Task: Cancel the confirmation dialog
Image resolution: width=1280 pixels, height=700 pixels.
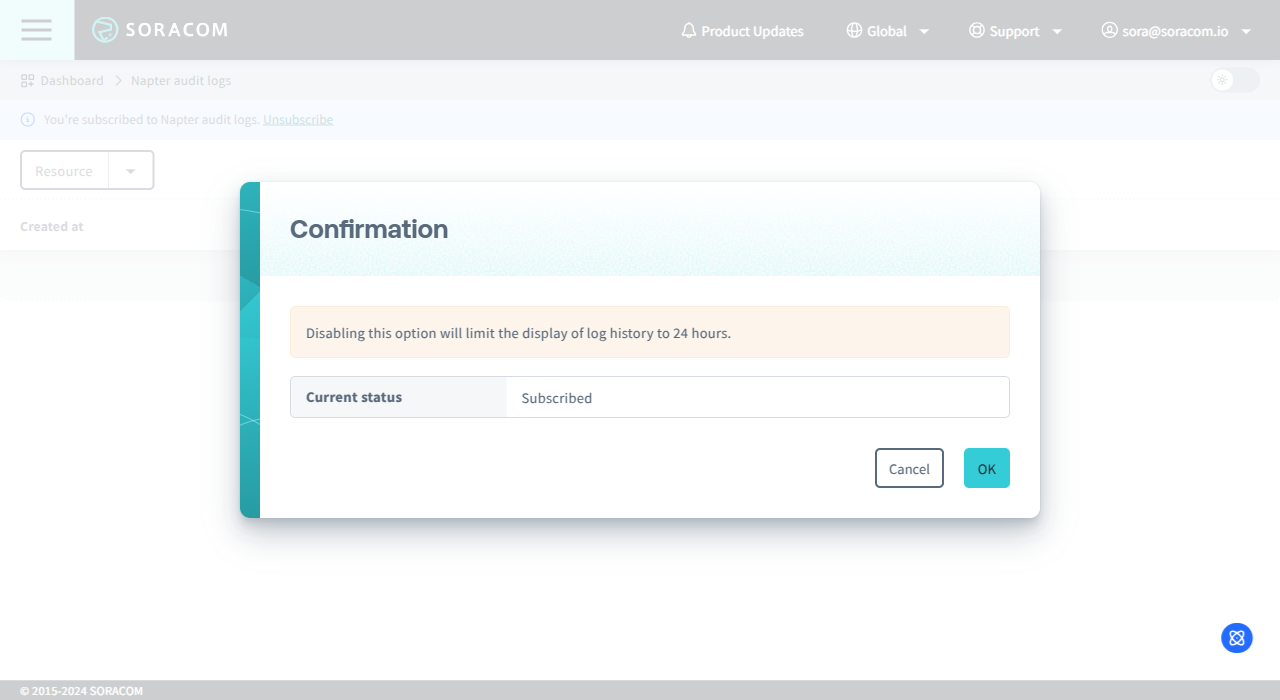Action: [909, 468]
